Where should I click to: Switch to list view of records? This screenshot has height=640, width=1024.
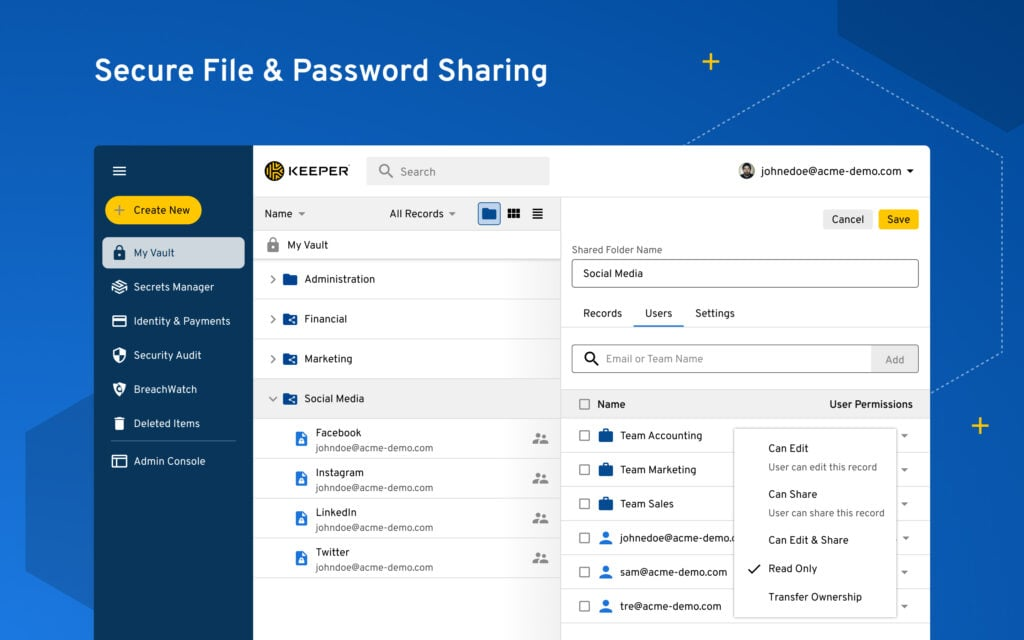(x=538, y=212)
